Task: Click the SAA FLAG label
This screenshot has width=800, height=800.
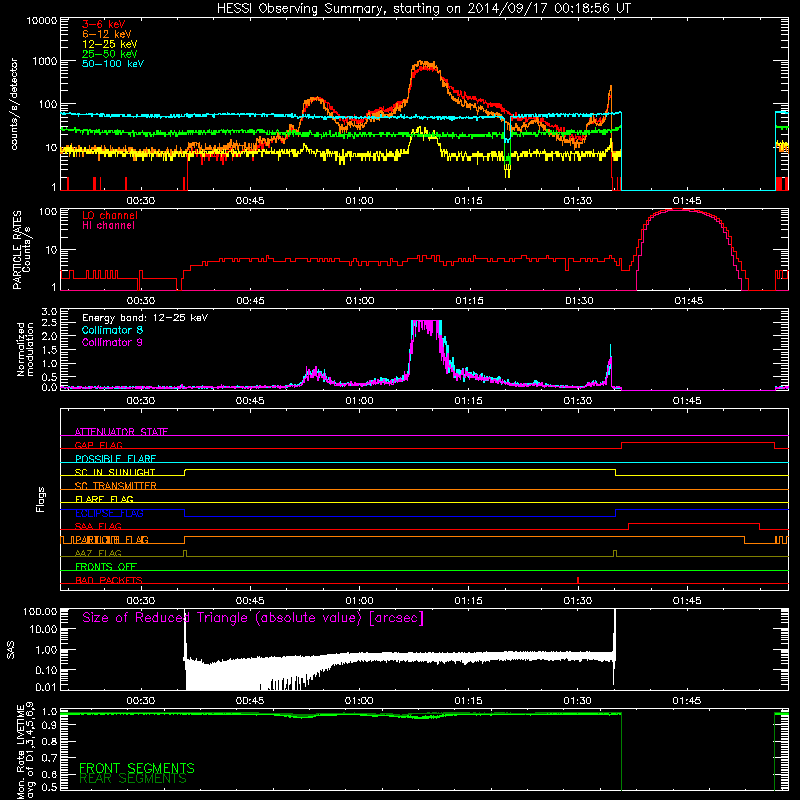Action: [x=98, y=526]
